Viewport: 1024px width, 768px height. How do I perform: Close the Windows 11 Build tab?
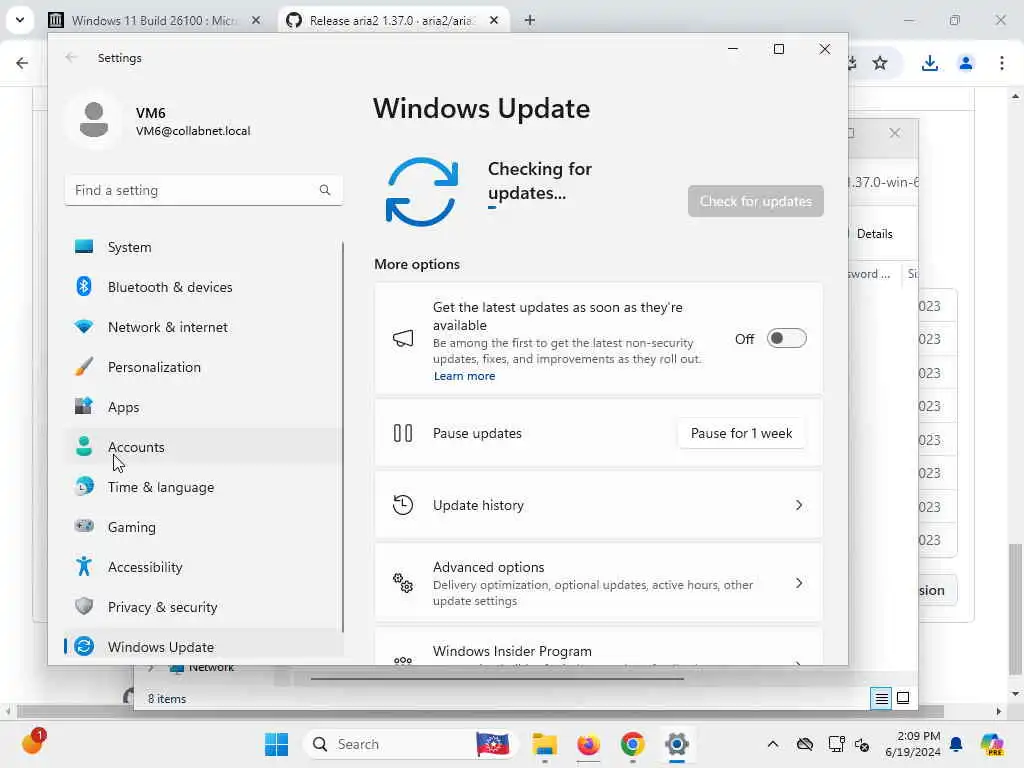point(256,20)
